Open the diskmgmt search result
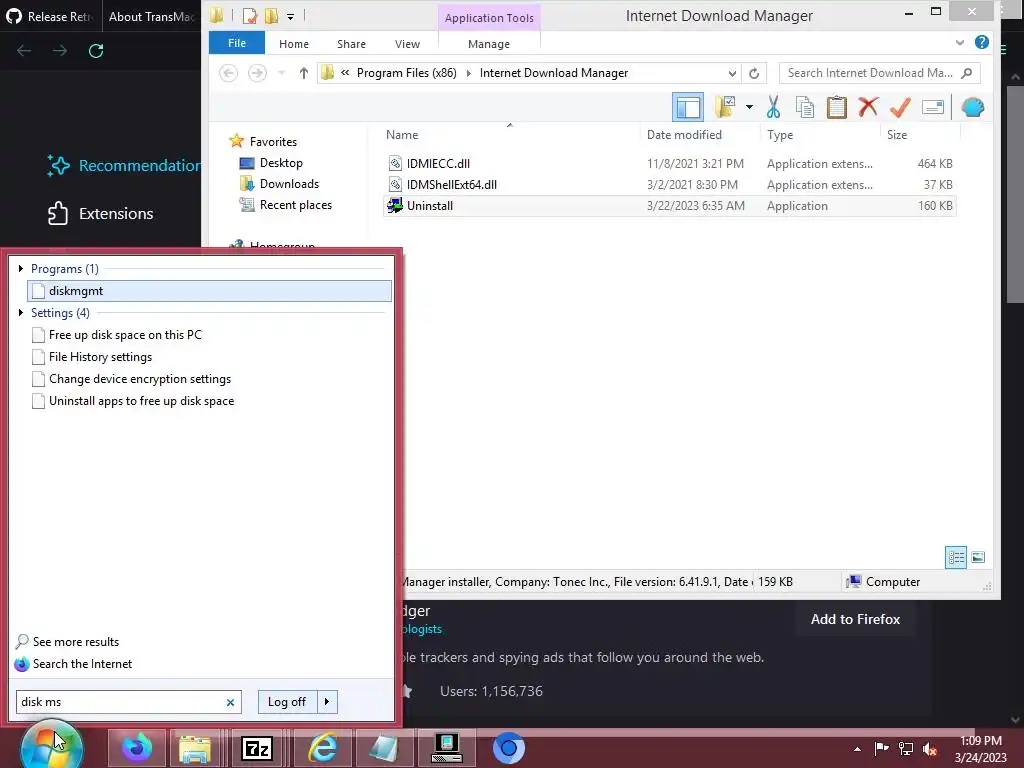Viewport: 1024px width, 768px height. [x=209, y=291]
